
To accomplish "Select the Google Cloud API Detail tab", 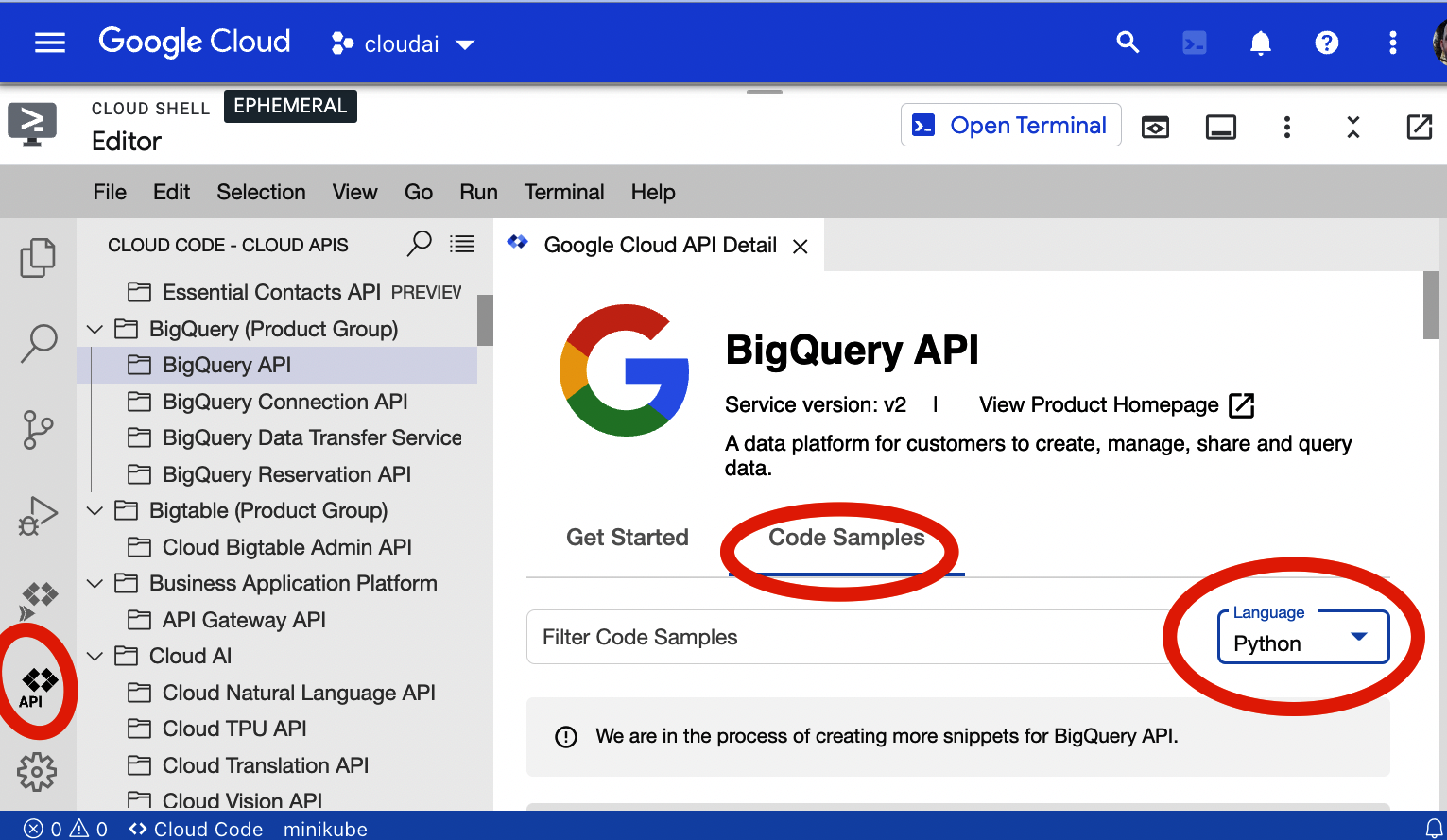I will (x=659, y=246).
